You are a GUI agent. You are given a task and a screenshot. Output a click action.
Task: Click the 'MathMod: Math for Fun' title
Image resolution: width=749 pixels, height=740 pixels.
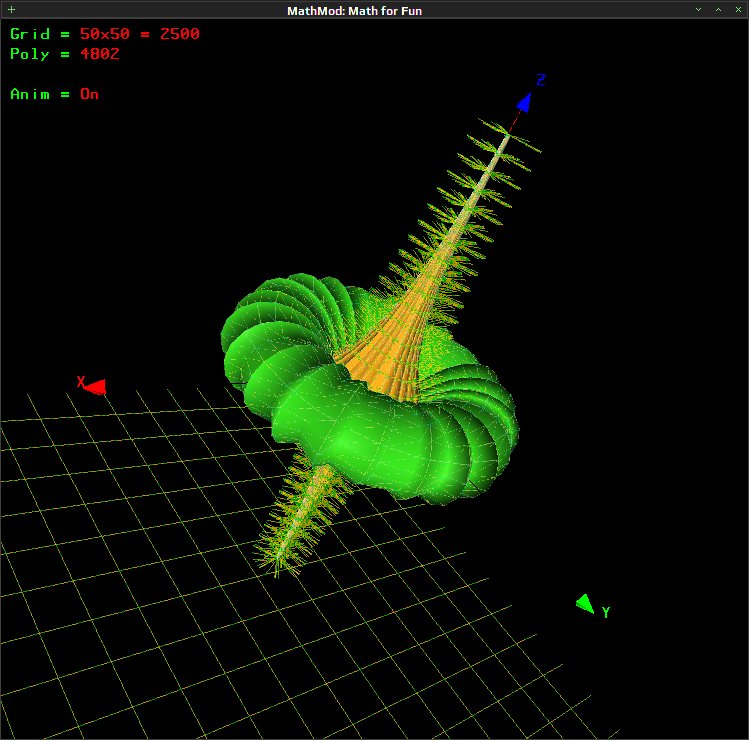[x=354, y=11]
